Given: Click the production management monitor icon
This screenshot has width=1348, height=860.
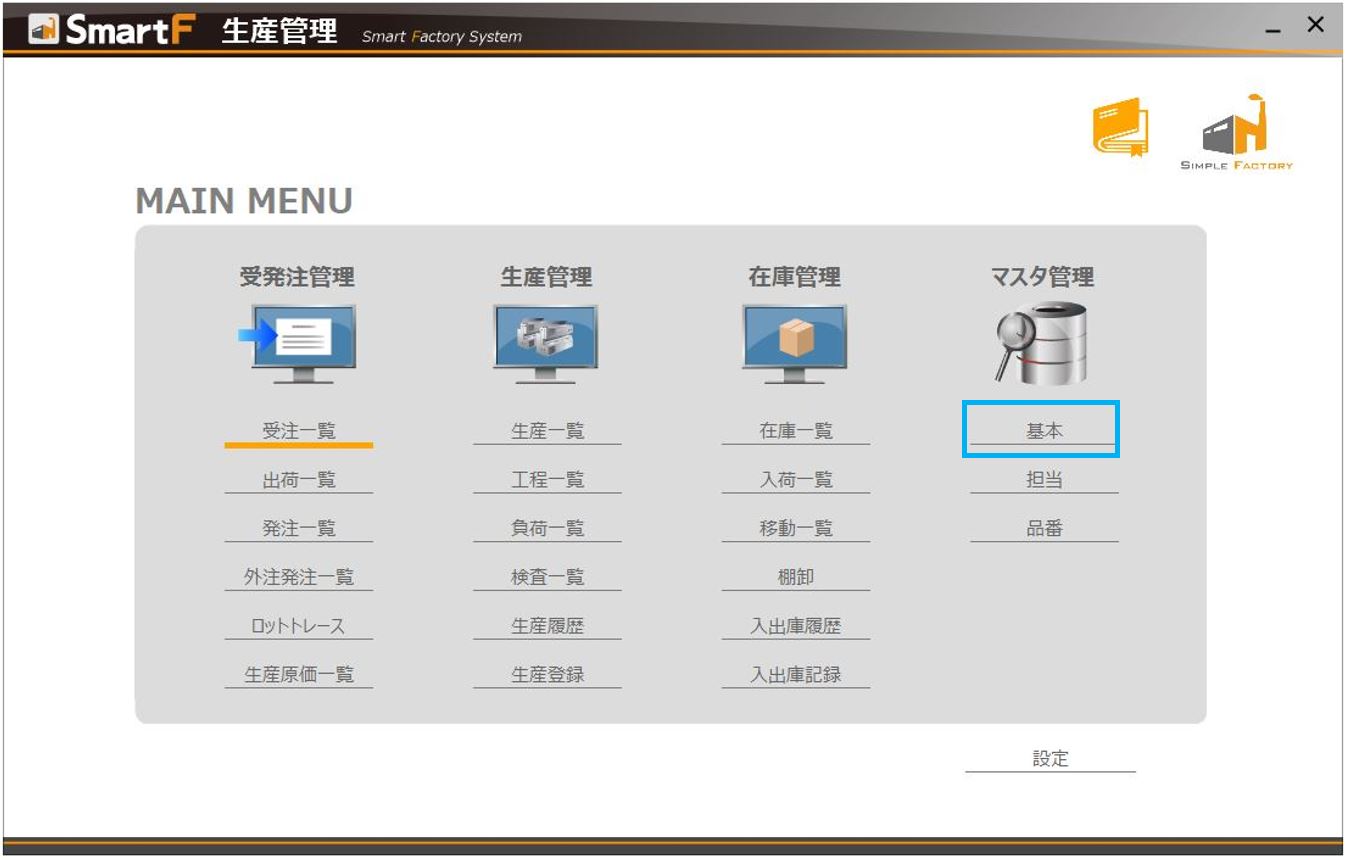Looking at the screenshot, I should [546, 342].
